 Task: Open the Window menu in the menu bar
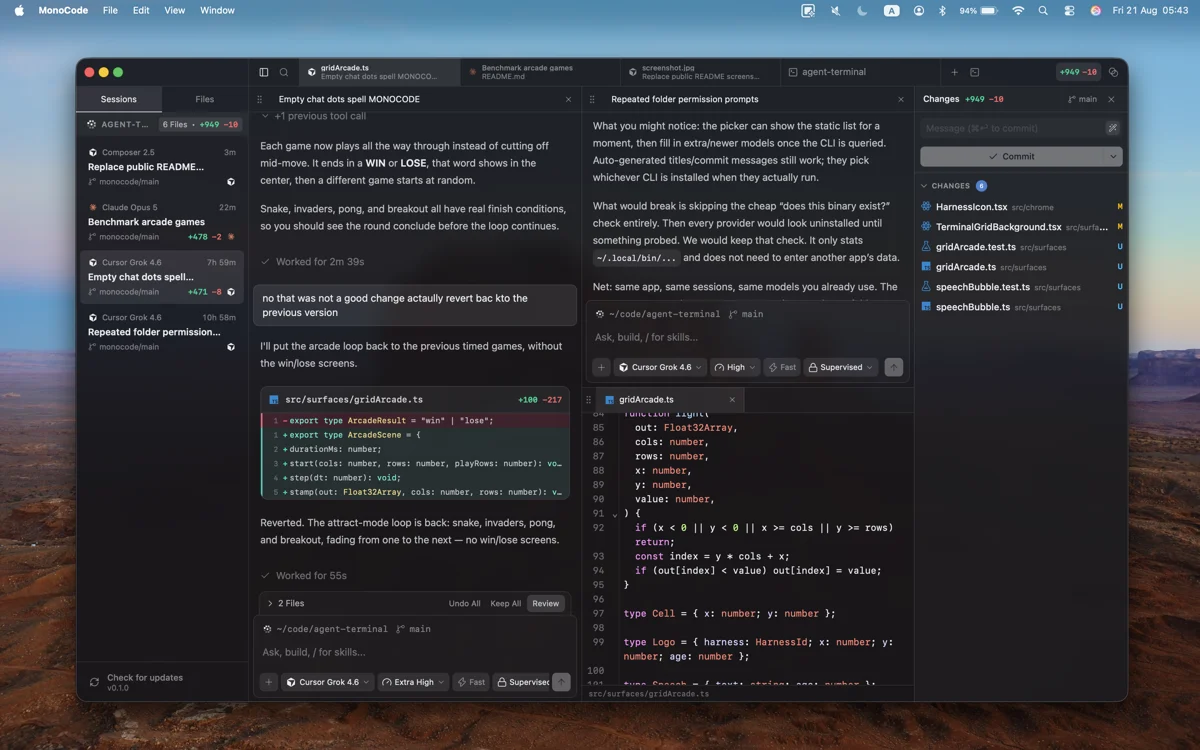(x=217, y=10)
